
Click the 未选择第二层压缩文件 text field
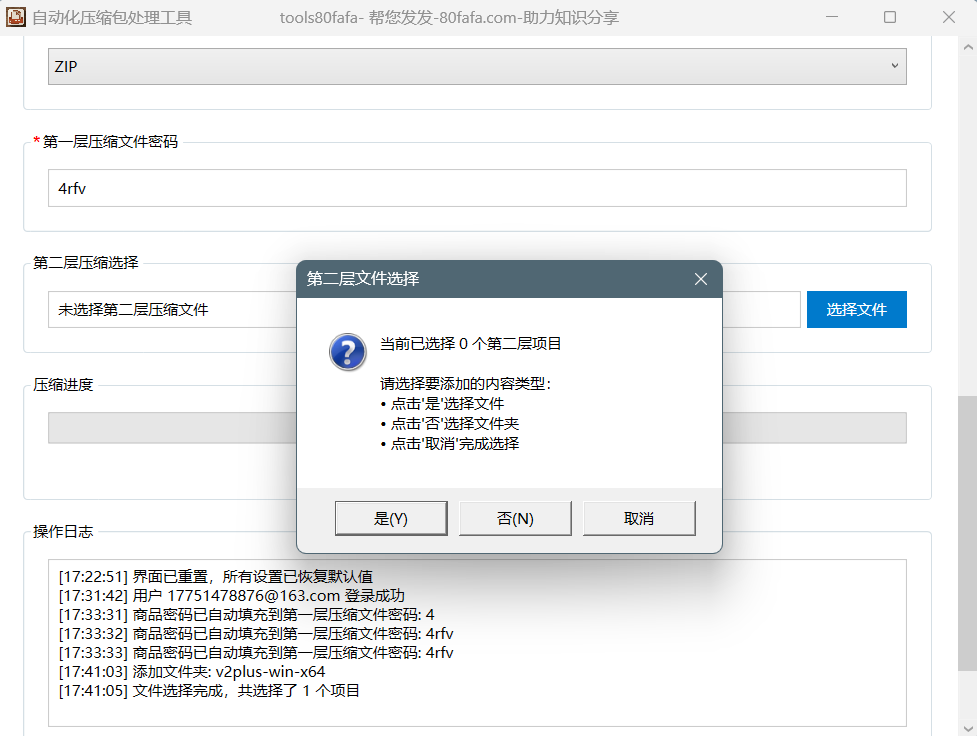click(x=170, y=310)
